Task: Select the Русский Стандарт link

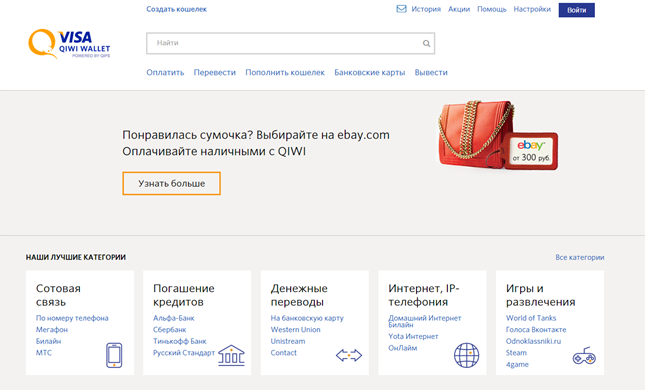Action: (184, 353)
